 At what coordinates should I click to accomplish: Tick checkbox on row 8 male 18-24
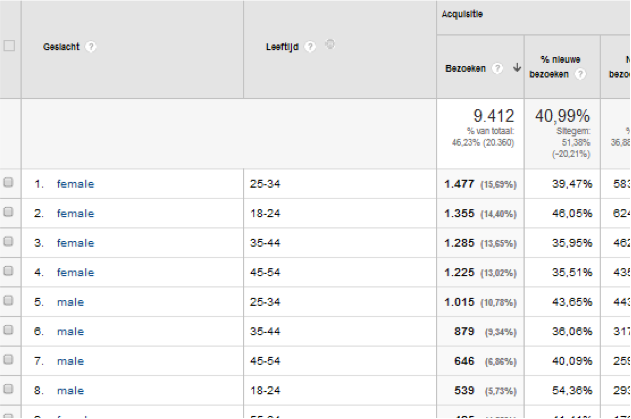pyautogui.click(x=9, y=390)
